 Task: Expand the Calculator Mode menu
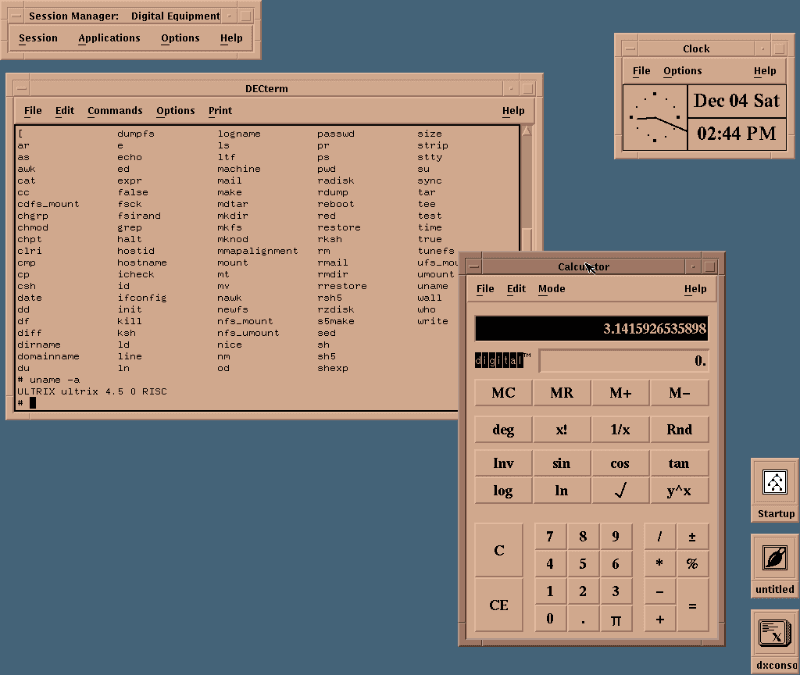pos(551,289)
